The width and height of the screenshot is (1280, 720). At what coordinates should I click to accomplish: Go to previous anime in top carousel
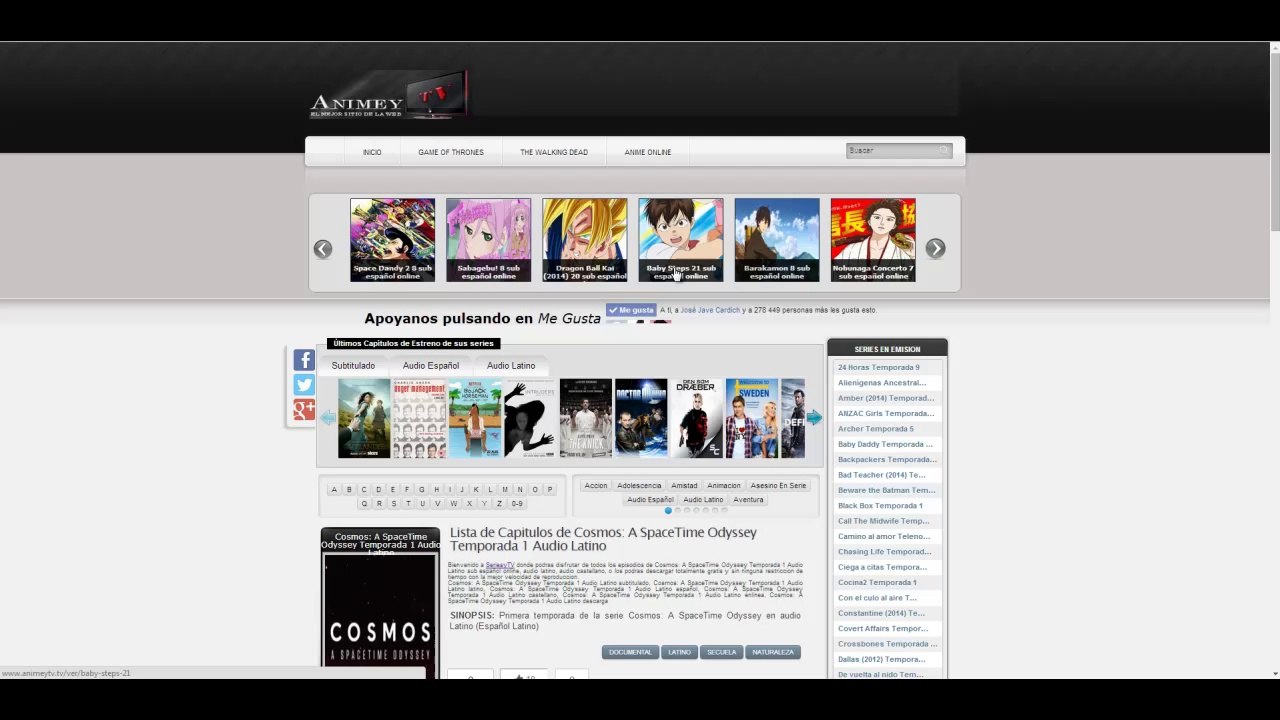(323, 249)
